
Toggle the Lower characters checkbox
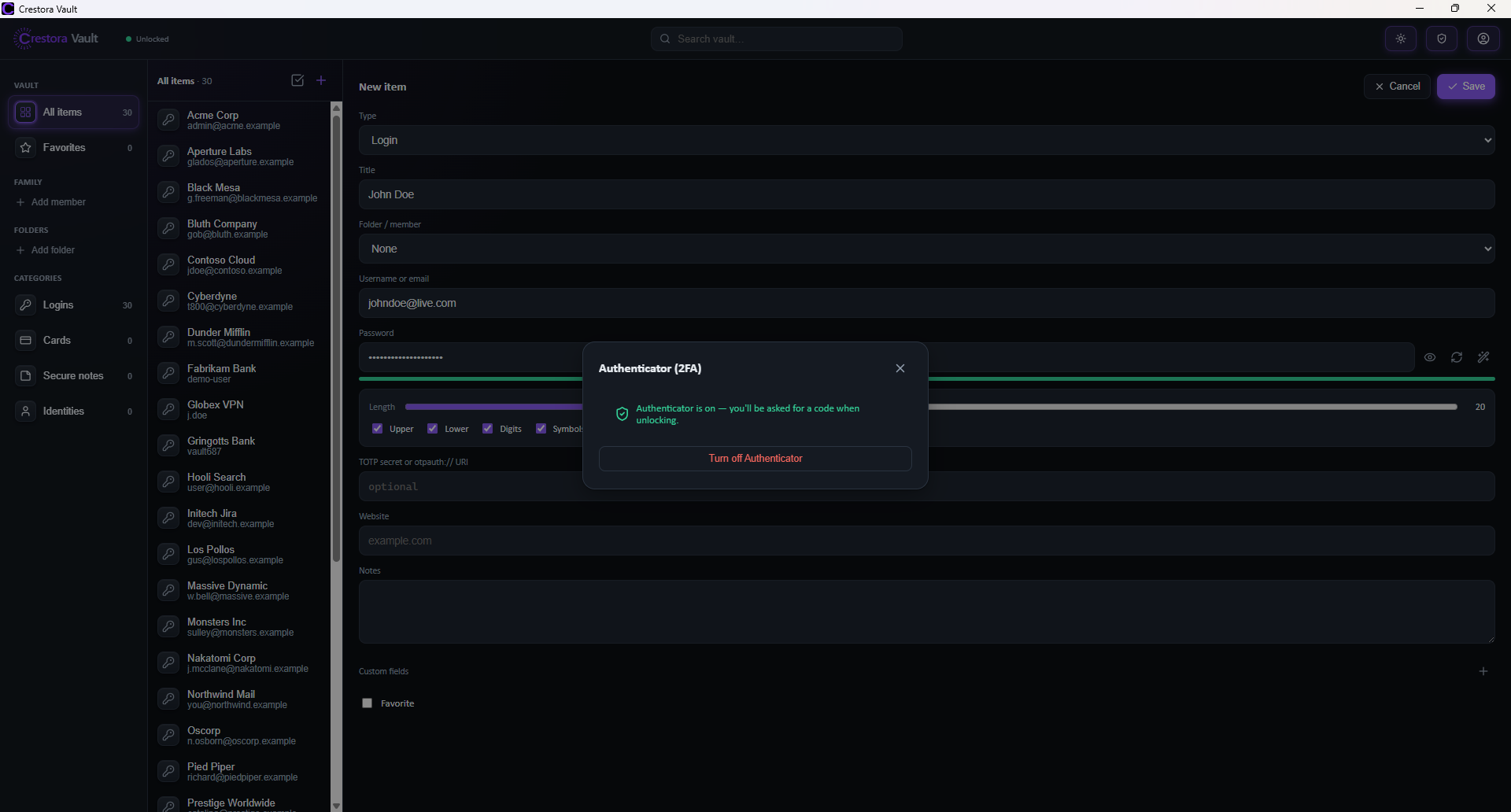433,429
